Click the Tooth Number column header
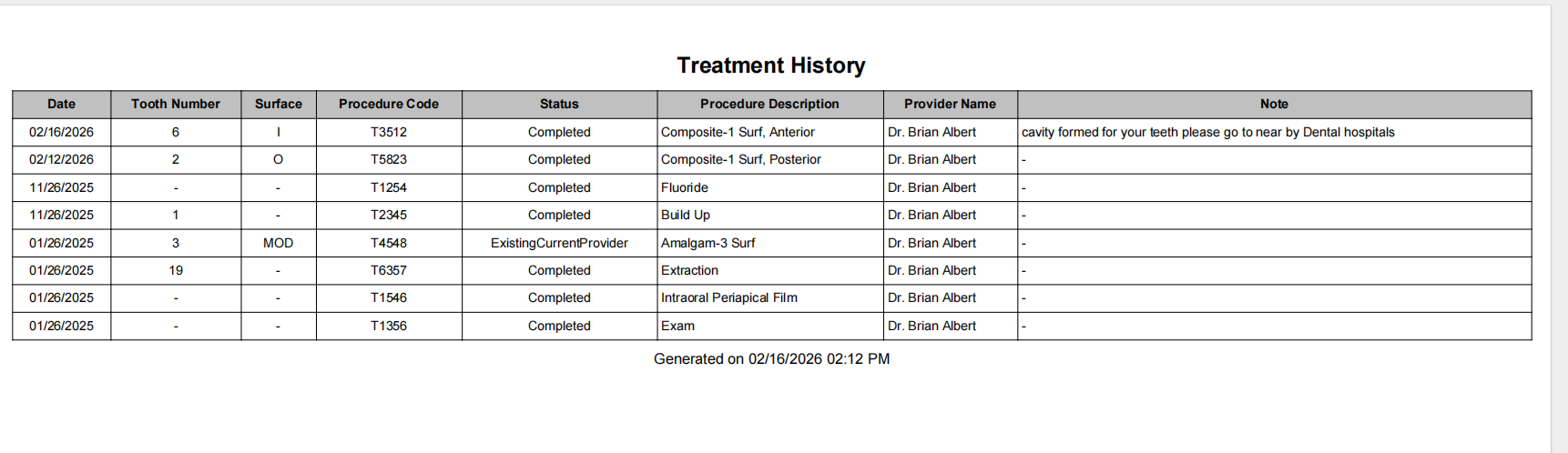 click(x=175, y=104)
